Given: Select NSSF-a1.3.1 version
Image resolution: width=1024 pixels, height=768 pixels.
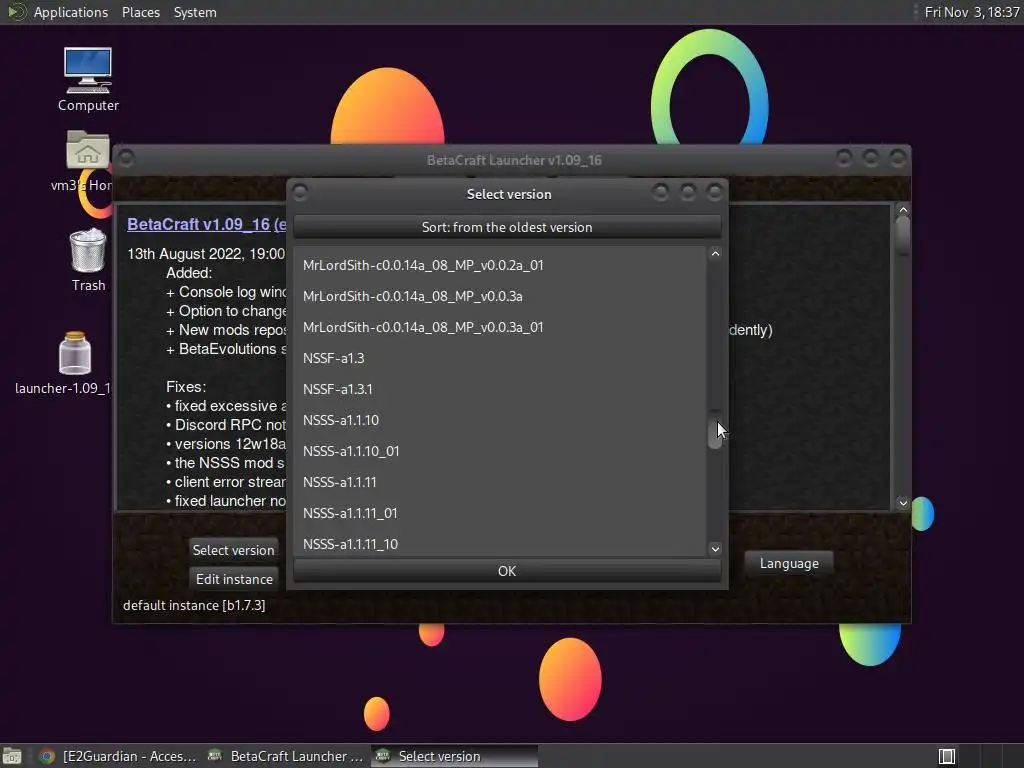Looking at the screenshot, I should click(500, 389).
